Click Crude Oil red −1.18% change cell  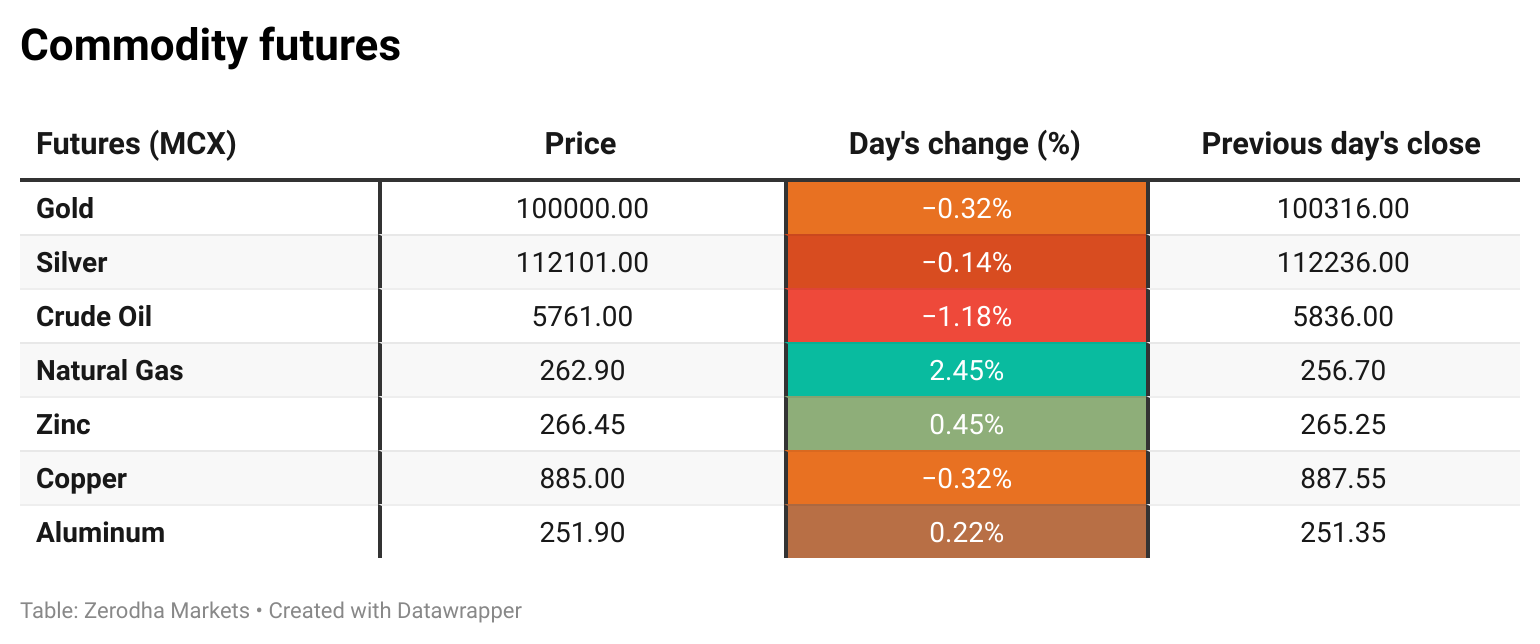coord(966,316)
